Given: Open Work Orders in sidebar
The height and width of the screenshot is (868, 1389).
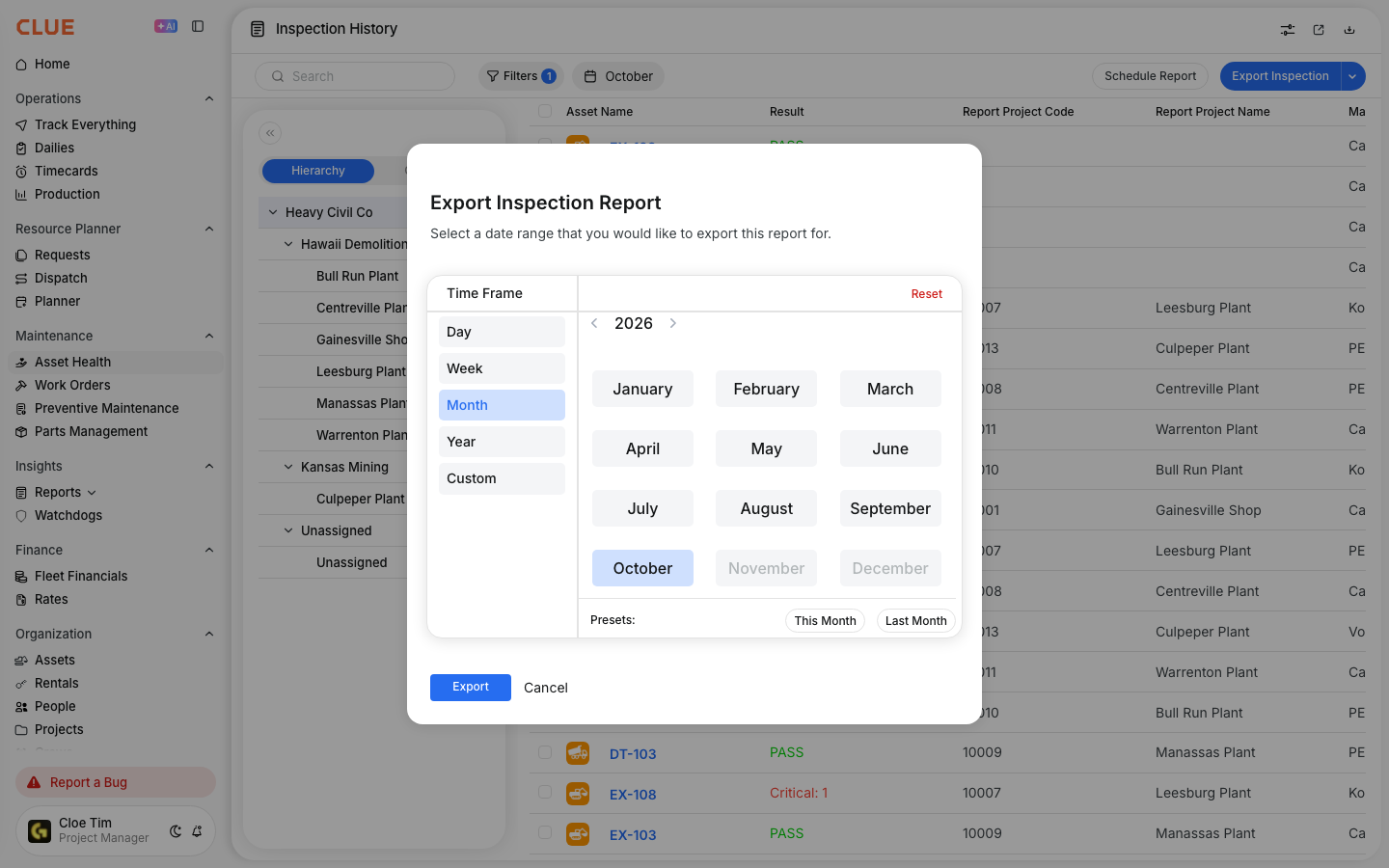Looking at the screenshot, I should tap(72, 385).
